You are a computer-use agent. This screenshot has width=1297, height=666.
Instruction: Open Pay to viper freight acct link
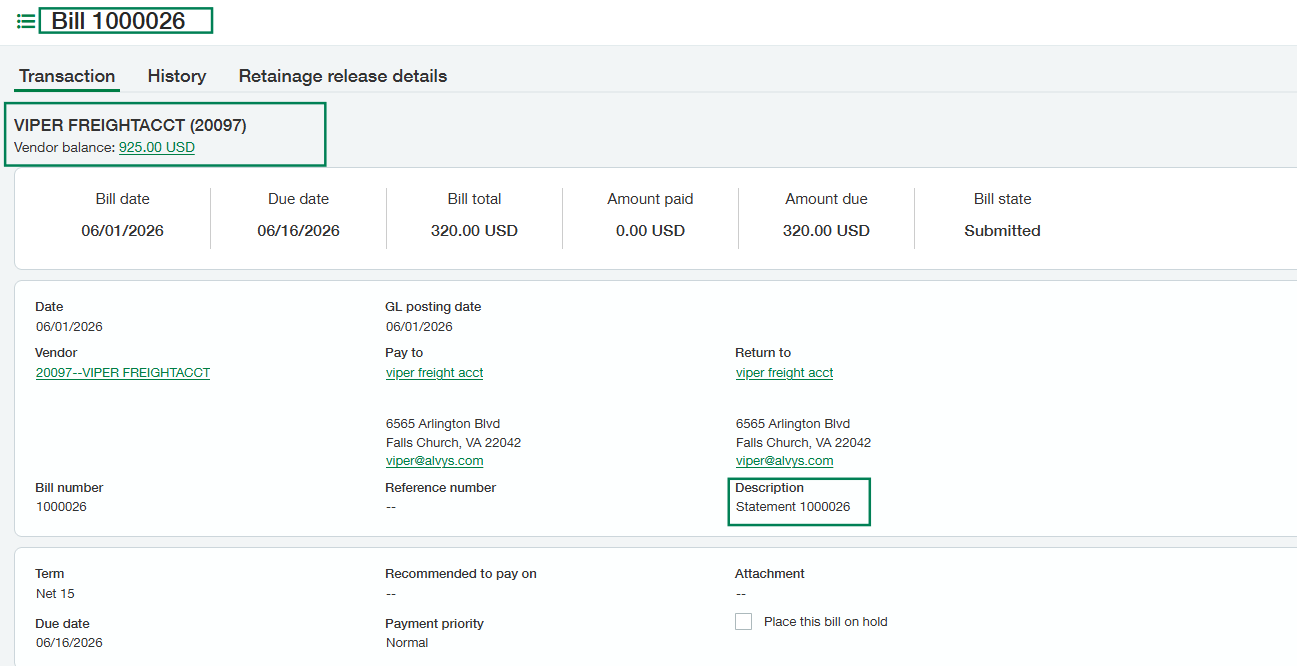tap(435, 373)
